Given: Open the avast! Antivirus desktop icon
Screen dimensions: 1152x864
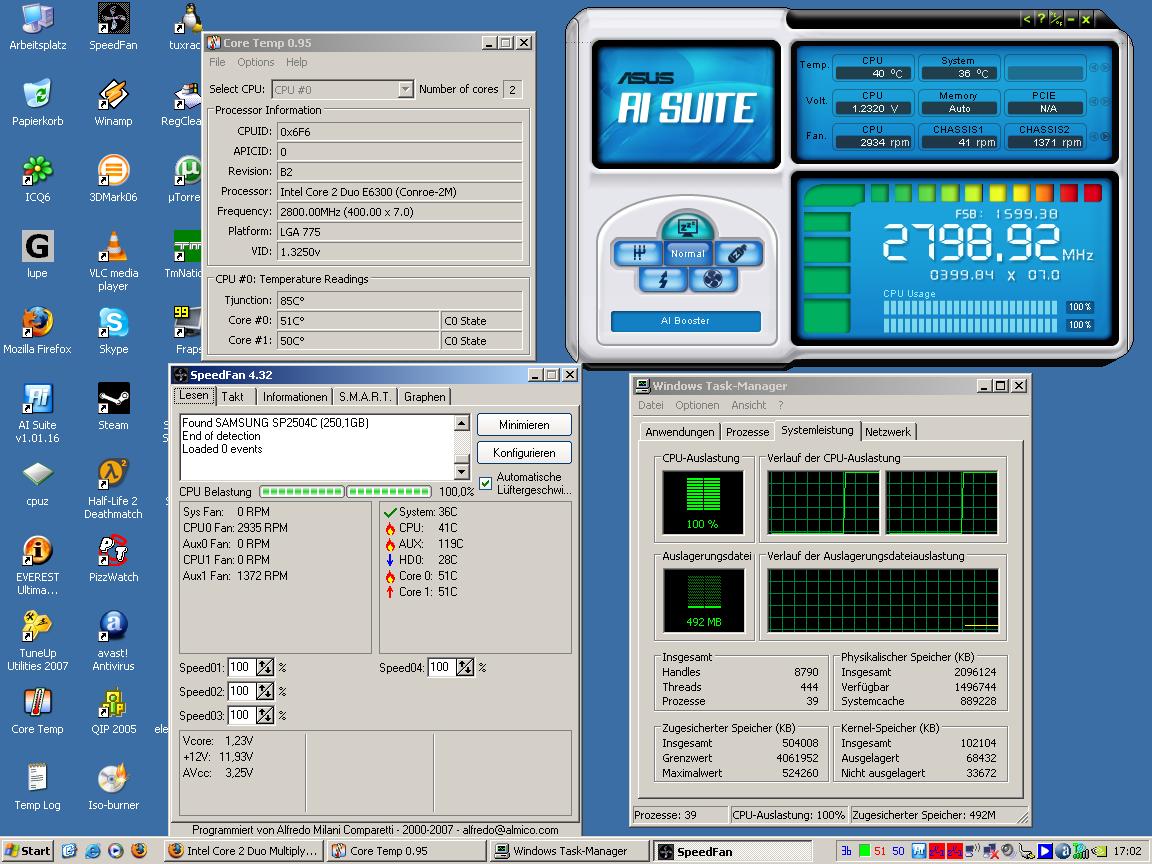Looking at the screenshot, I should click(113, 641).
